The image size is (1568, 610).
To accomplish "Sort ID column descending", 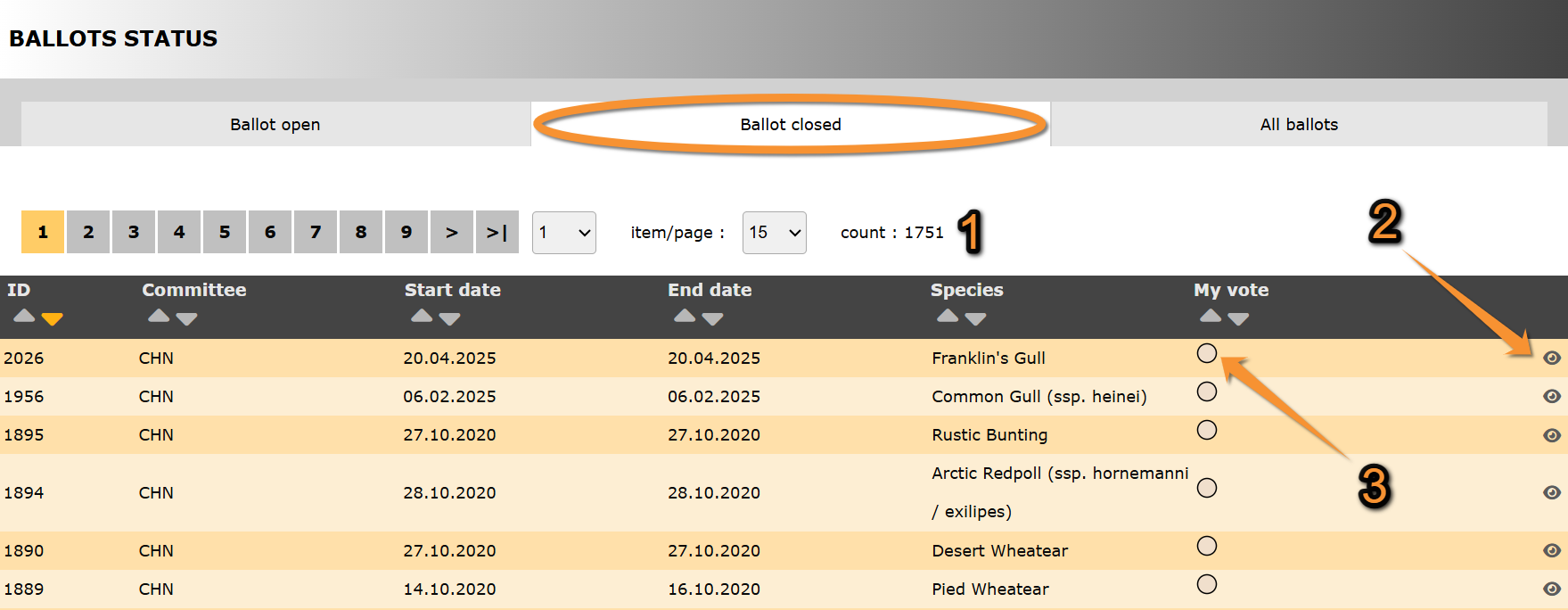I will coord(53,318).
